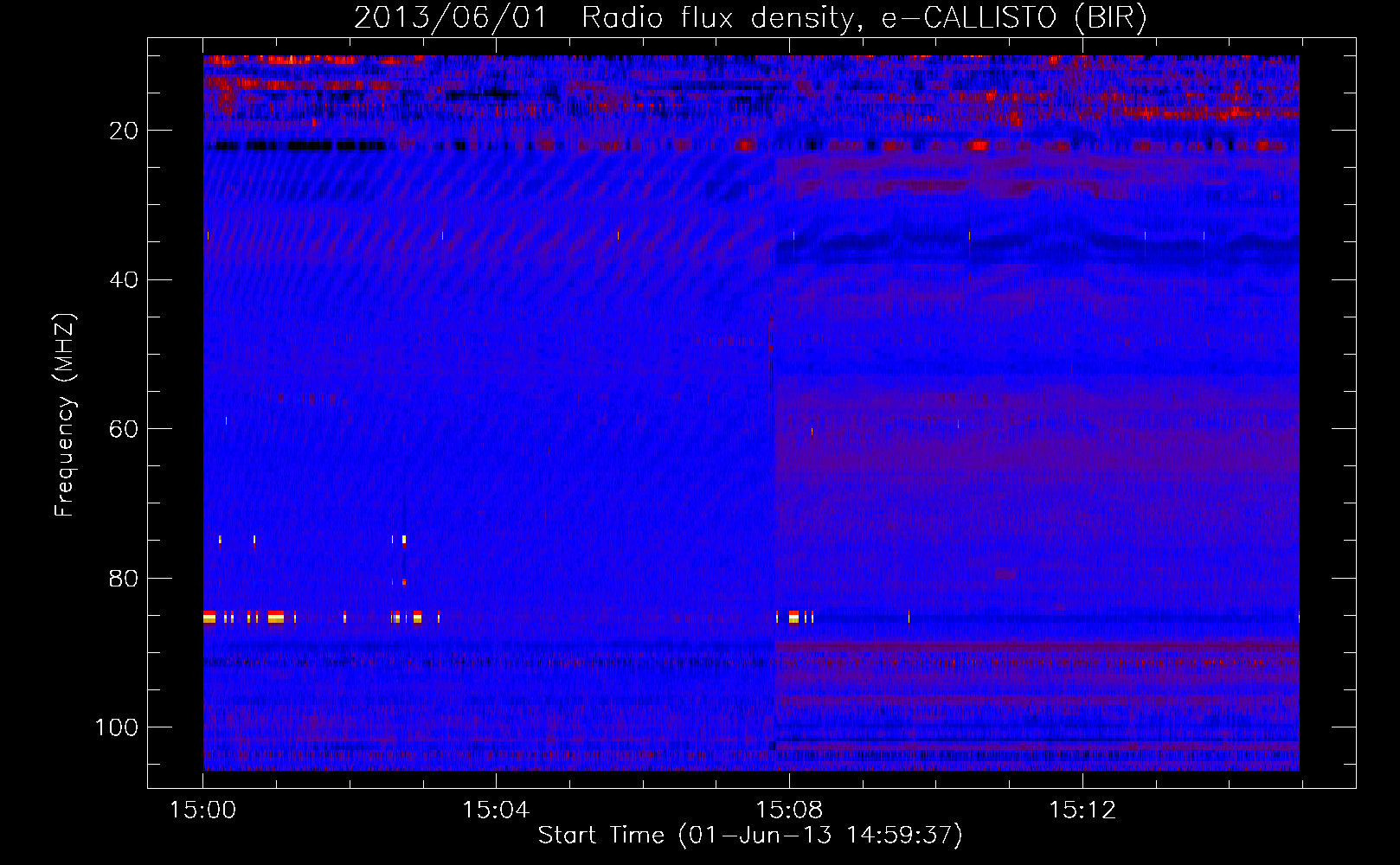
Task: Click the 15:08 time tick label
Action: (789, 811)
